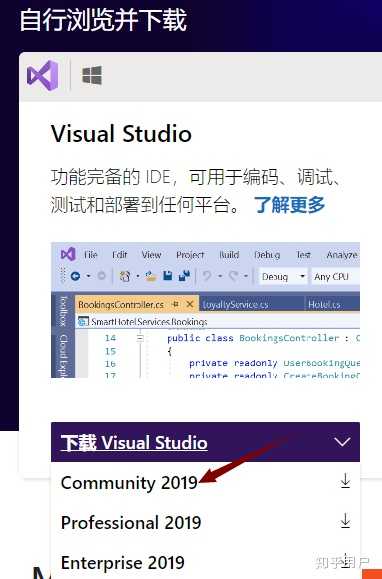Click the Visual Studio IDE screenshot thumbnail
Viewport: 382px width, 579px height.
click(x=205, y=310)
